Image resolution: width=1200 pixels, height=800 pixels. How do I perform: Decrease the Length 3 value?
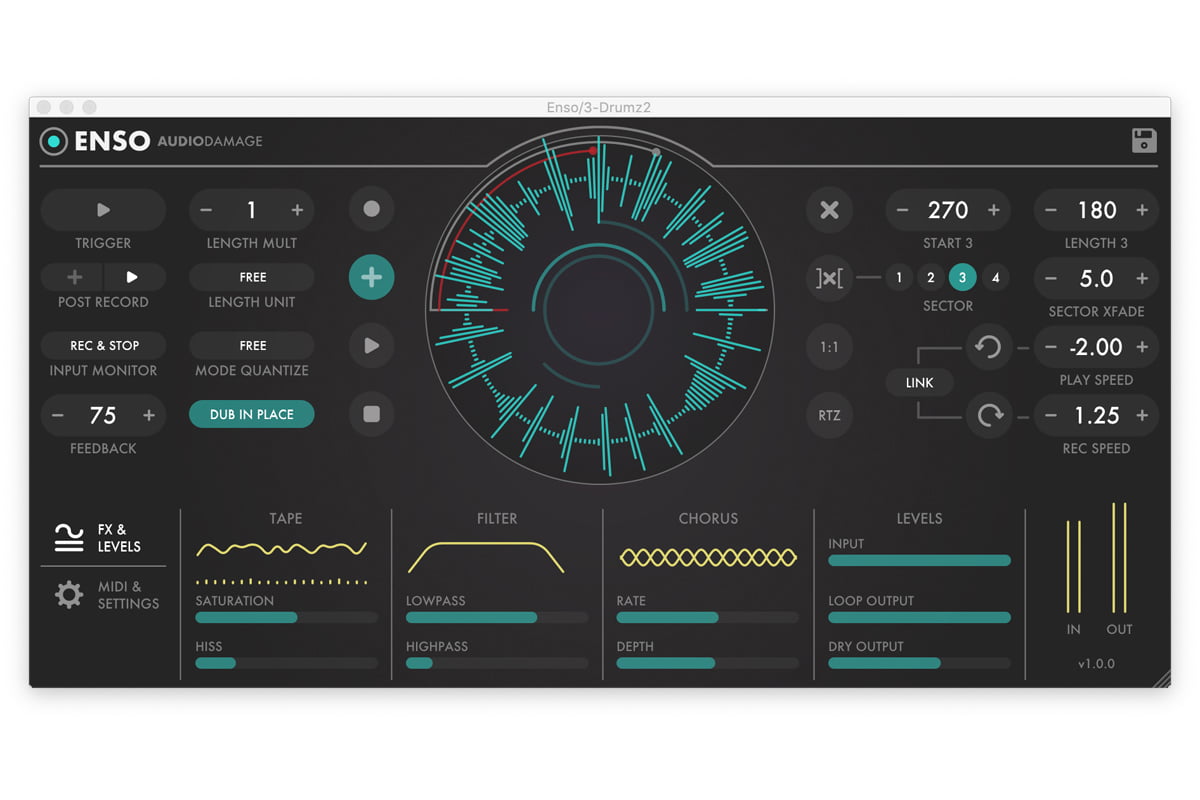(x=1051, y=210)
